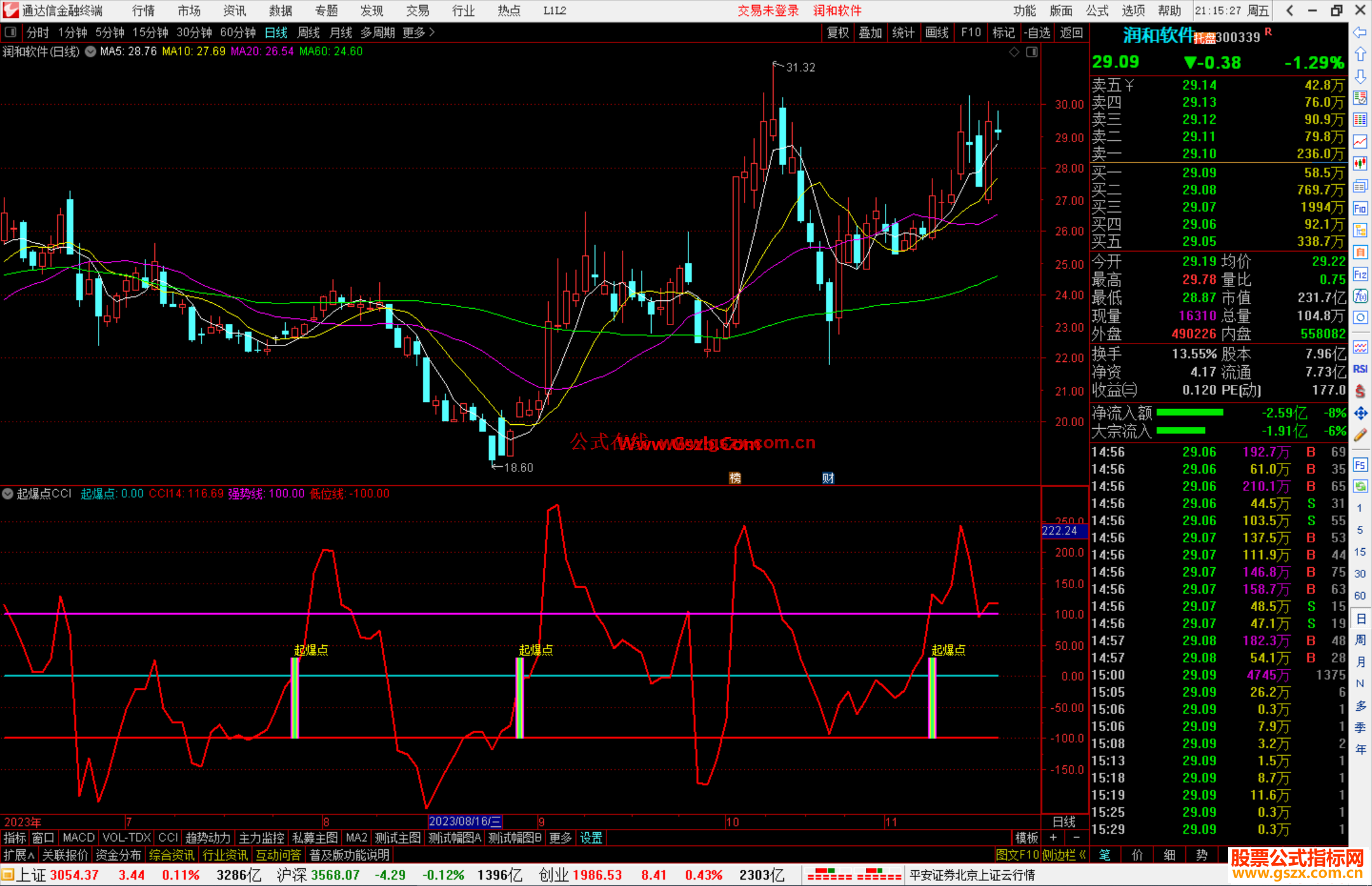The height and width of the screenshot is (886, 1372).
Task: Click the 2023/08/16 date marker on timeline
Action: pyautogui.click(x=465, y=821)
